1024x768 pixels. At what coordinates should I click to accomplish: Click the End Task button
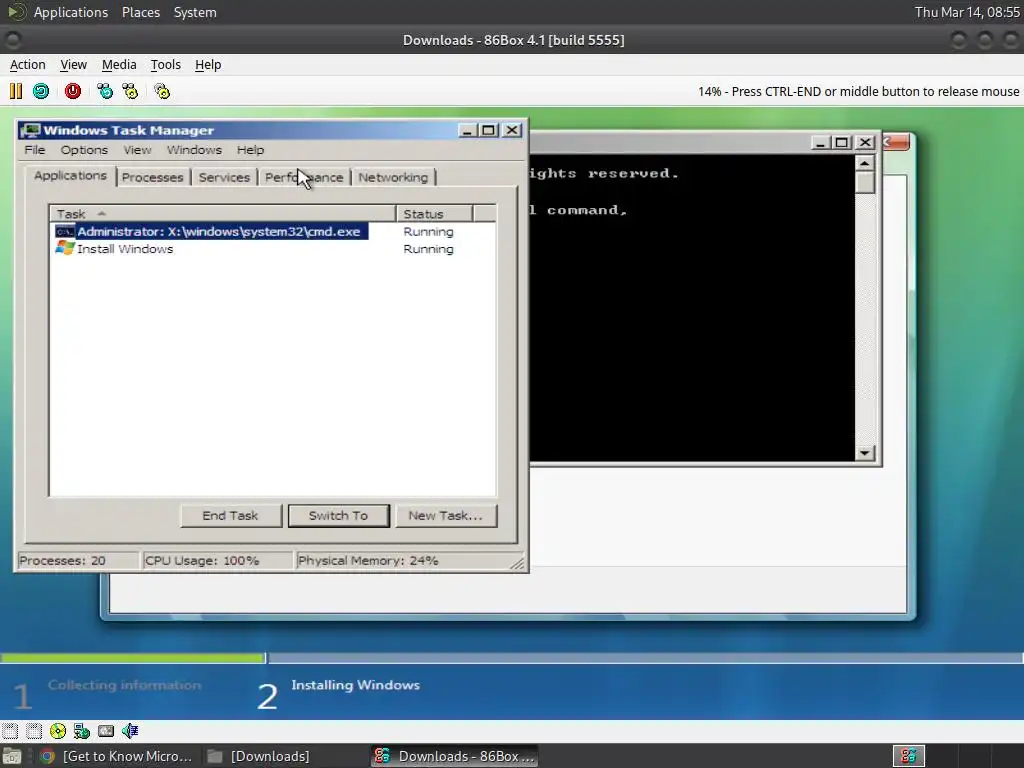click(x=231, y=515)
